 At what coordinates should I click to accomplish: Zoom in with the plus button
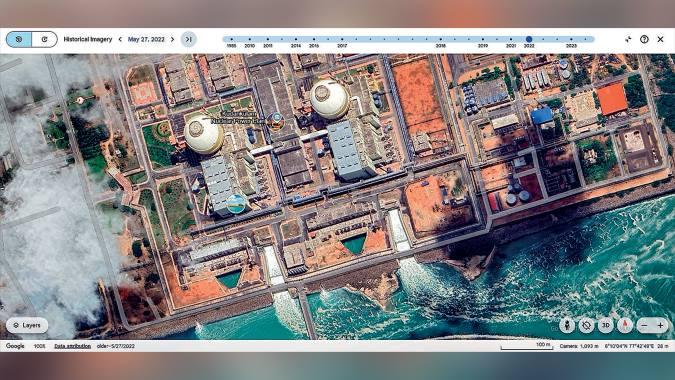[x=660, y=325]
